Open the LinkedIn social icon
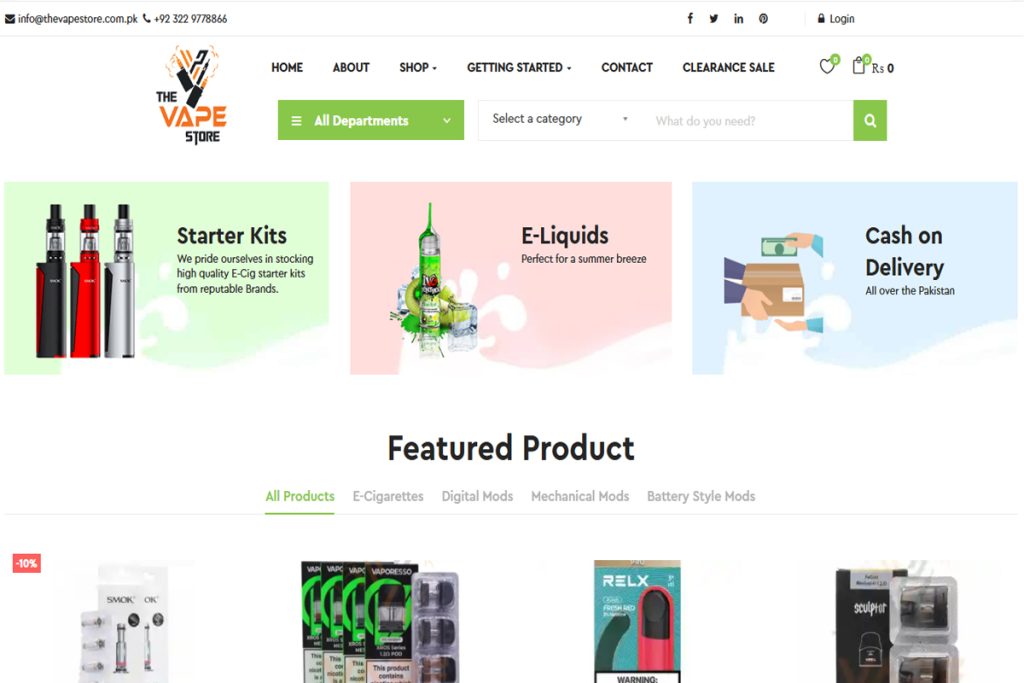This screenshot has height=683, width=1024. 739,18
